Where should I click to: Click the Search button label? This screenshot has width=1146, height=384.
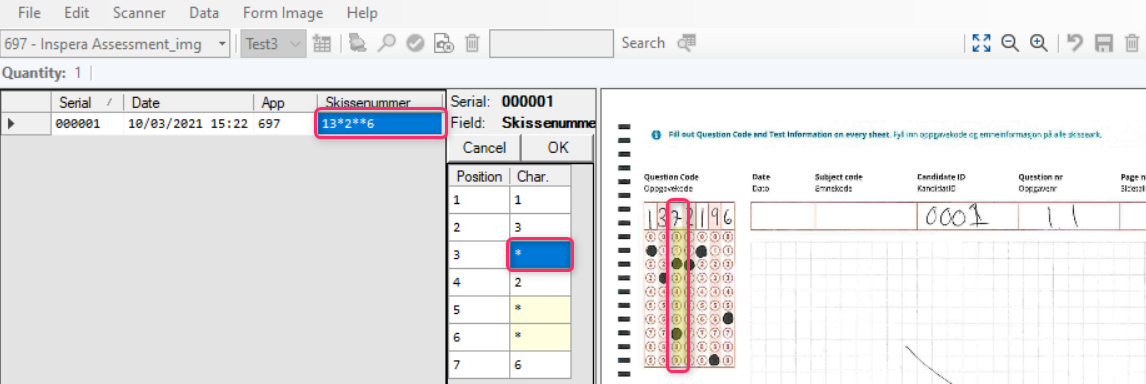pos(643,43)
